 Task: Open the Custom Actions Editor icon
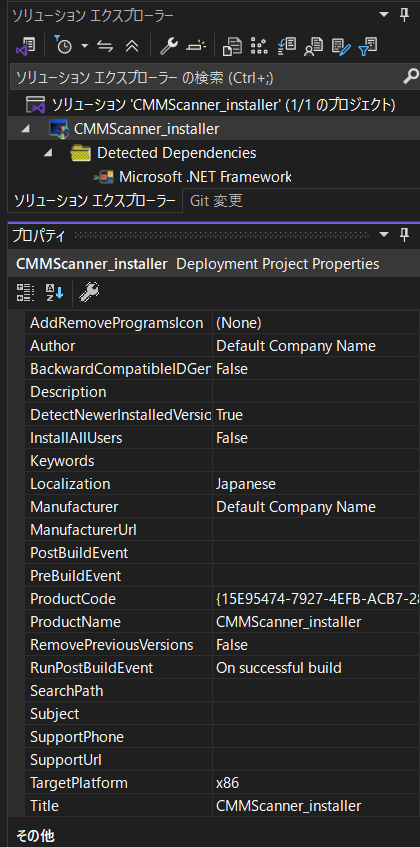point(342,47)
